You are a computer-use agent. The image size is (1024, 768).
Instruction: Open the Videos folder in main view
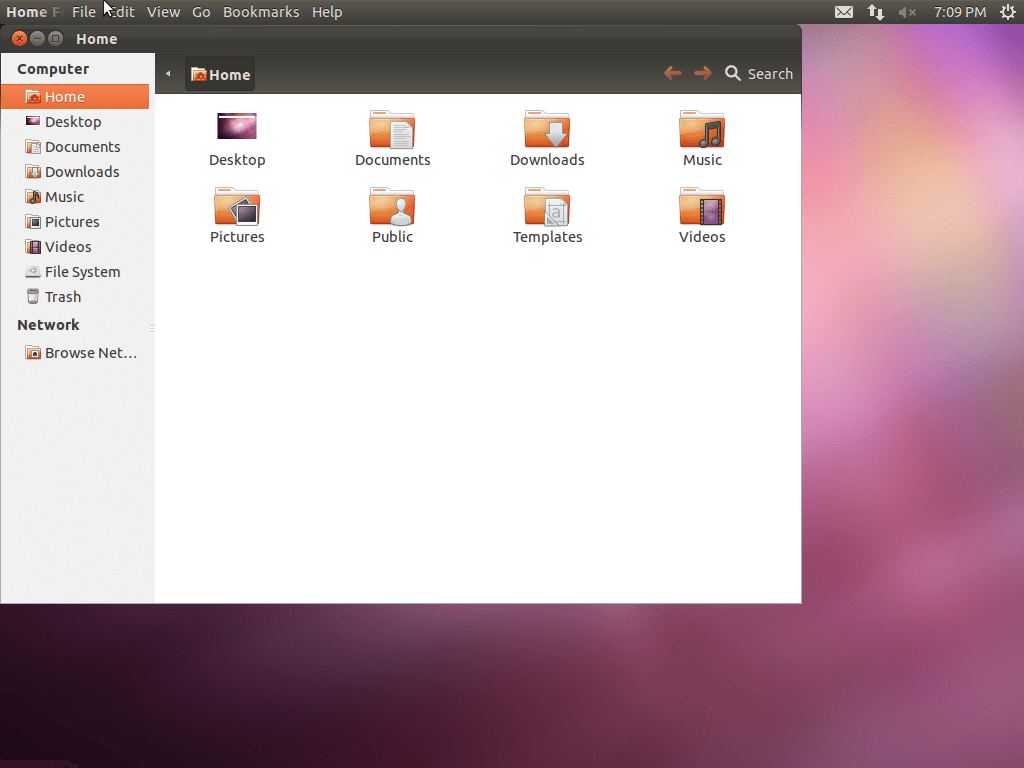tap(702, 207)
